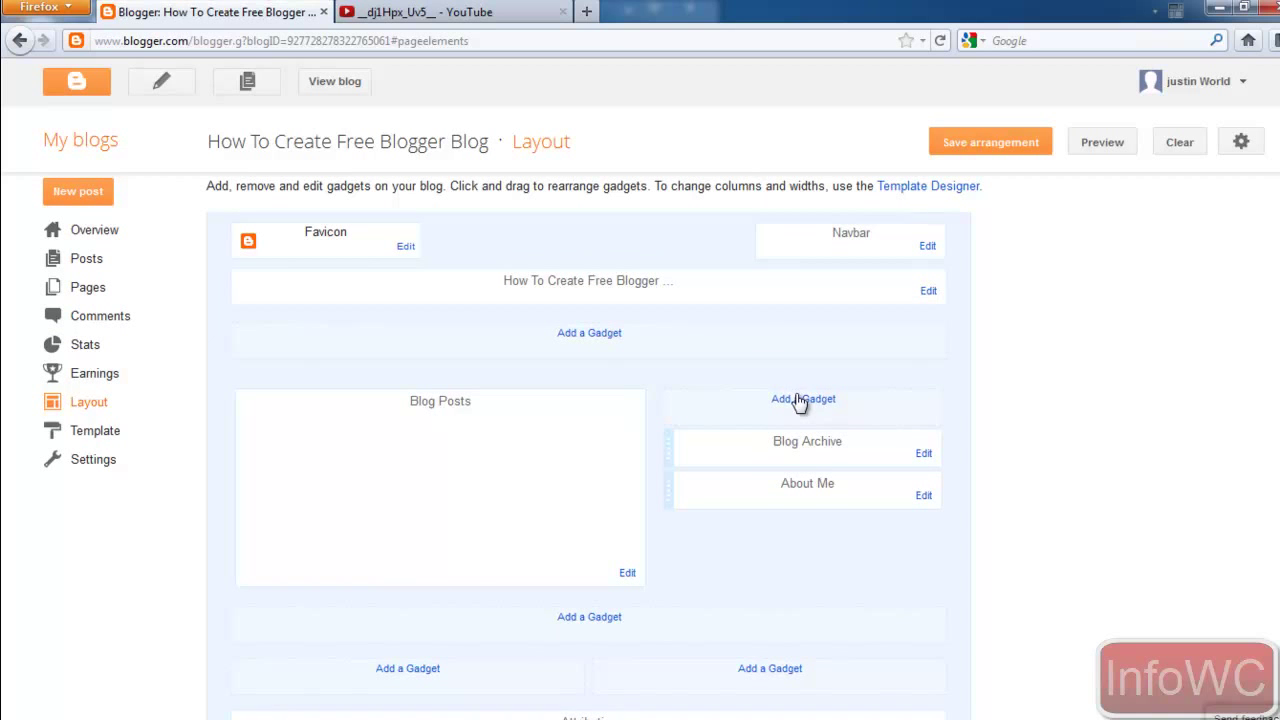Edit the blog header title gadget
This screenshot has height=720, width=1280.
[928, 291]
